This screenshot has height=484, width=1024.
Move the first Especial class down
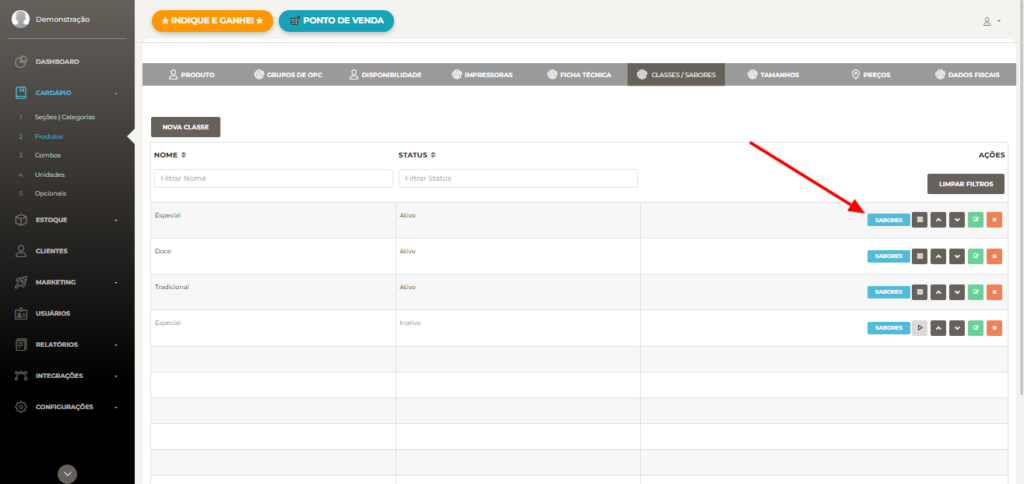point(957,220)
